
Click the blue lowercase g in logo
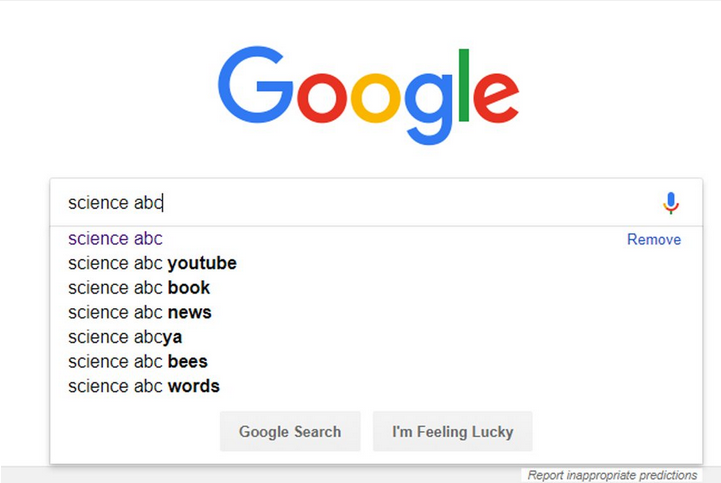pyautogui.click(x=429, y=109)
